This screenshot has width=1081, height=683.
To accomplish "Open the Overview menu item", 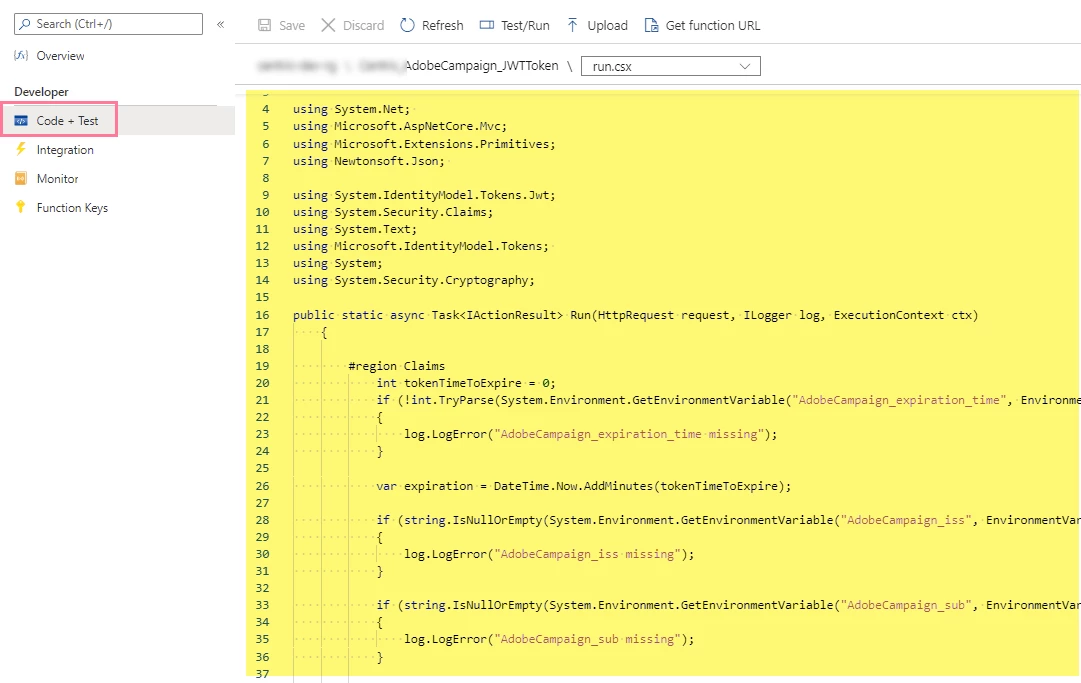I will pyautogui.click(x=60, y=56).
